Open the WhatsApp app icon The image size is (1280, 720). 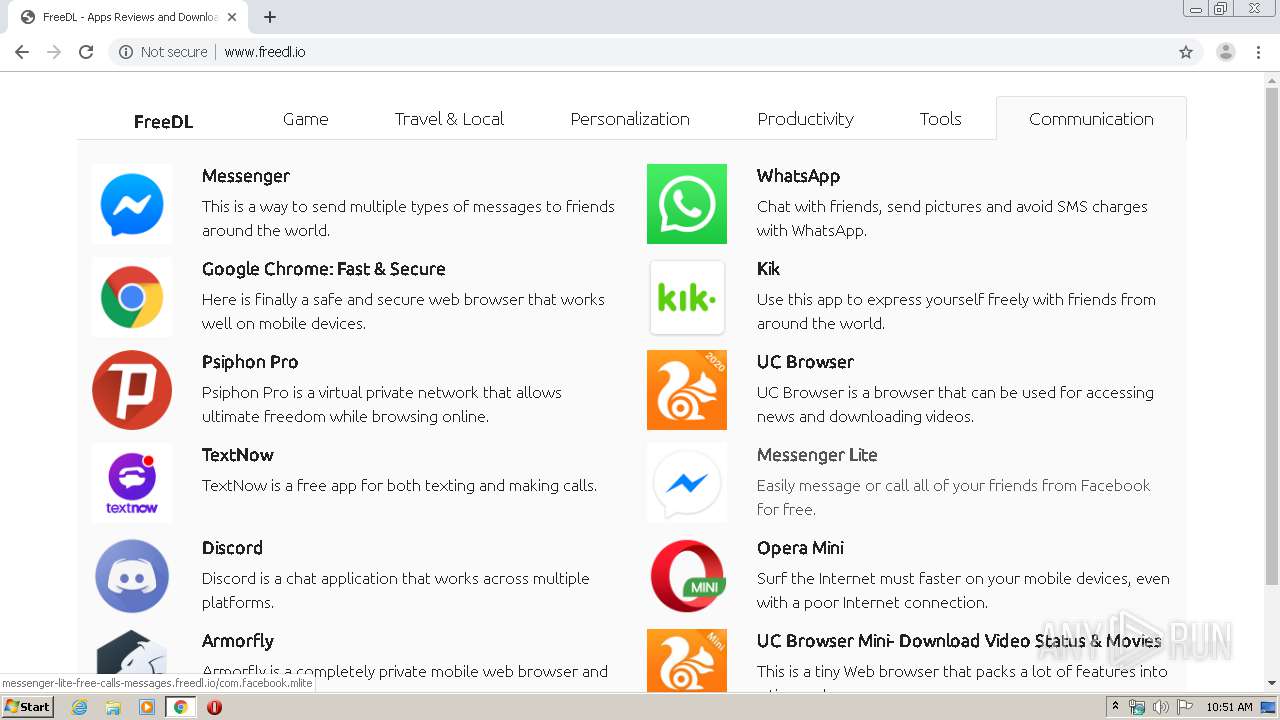(687, 204)
